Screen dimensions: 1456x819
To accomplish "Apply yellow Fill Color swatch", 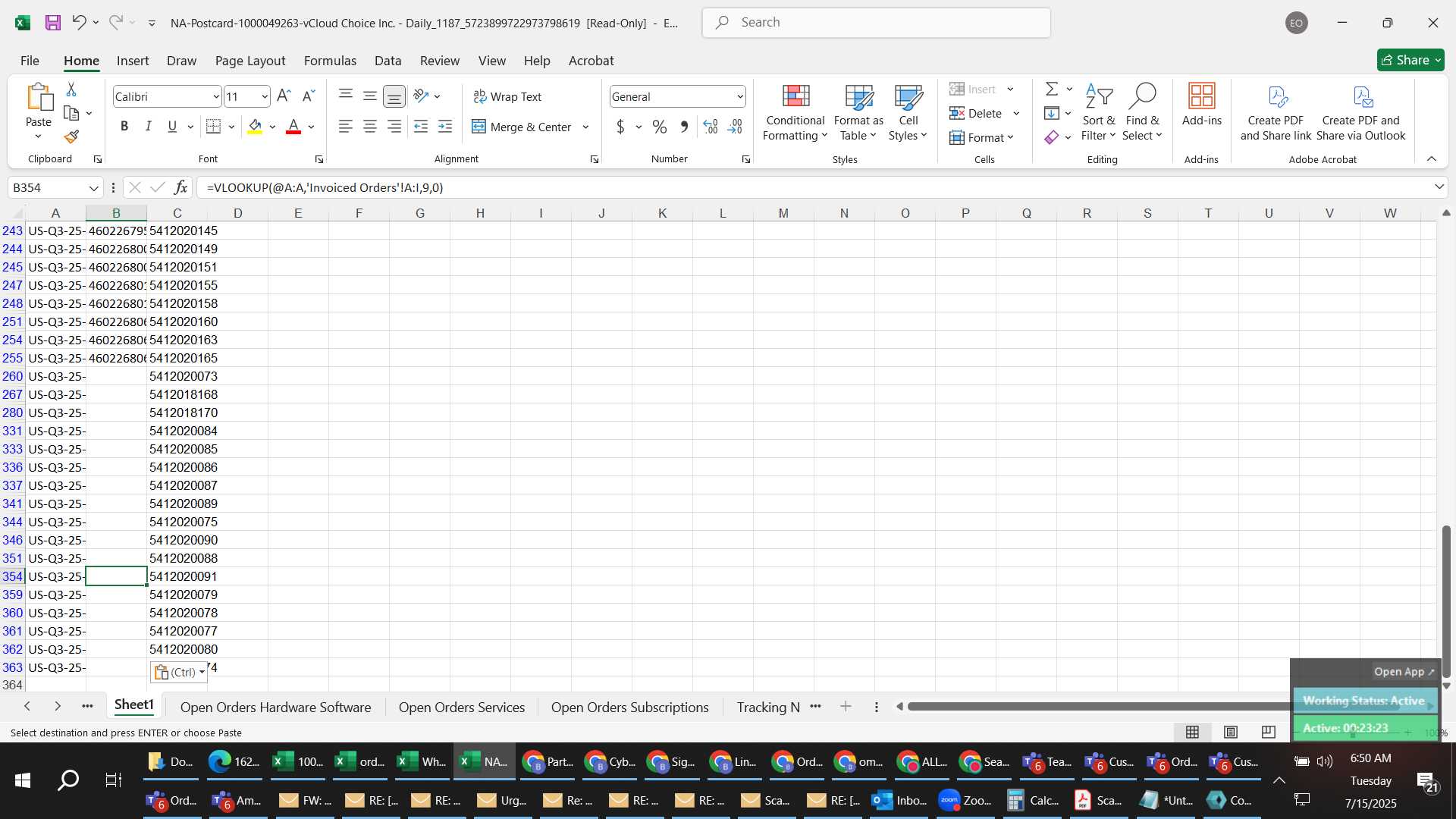I will point(255,127).
